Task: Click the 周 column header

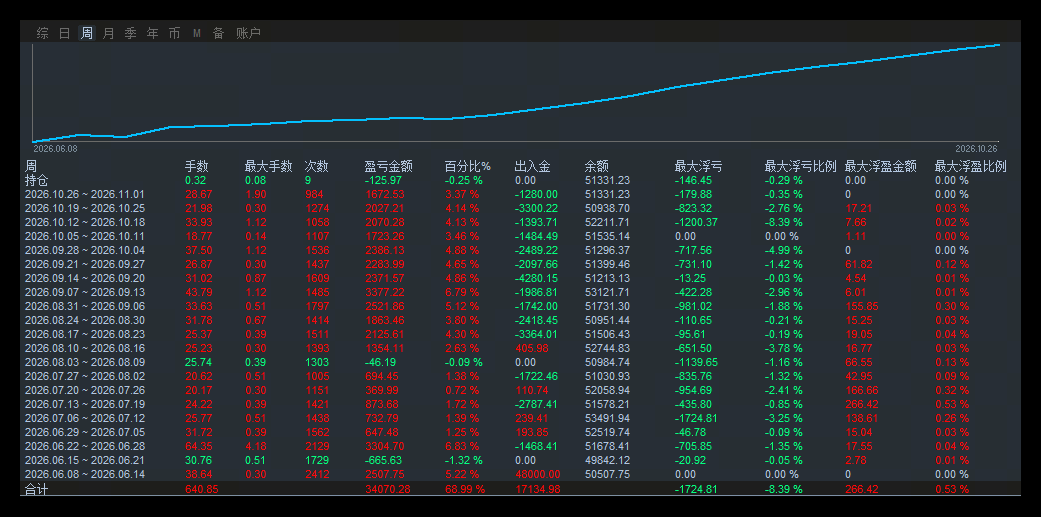Action: click(31, 166)
